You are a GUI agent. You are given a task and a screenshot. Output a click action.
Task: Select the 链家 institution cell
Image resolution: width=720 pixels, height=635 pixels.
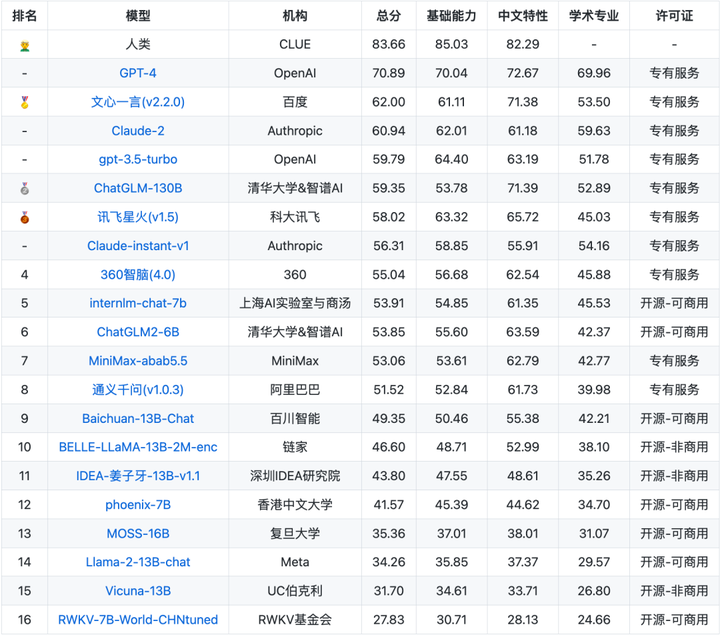[x=295, y=447]
